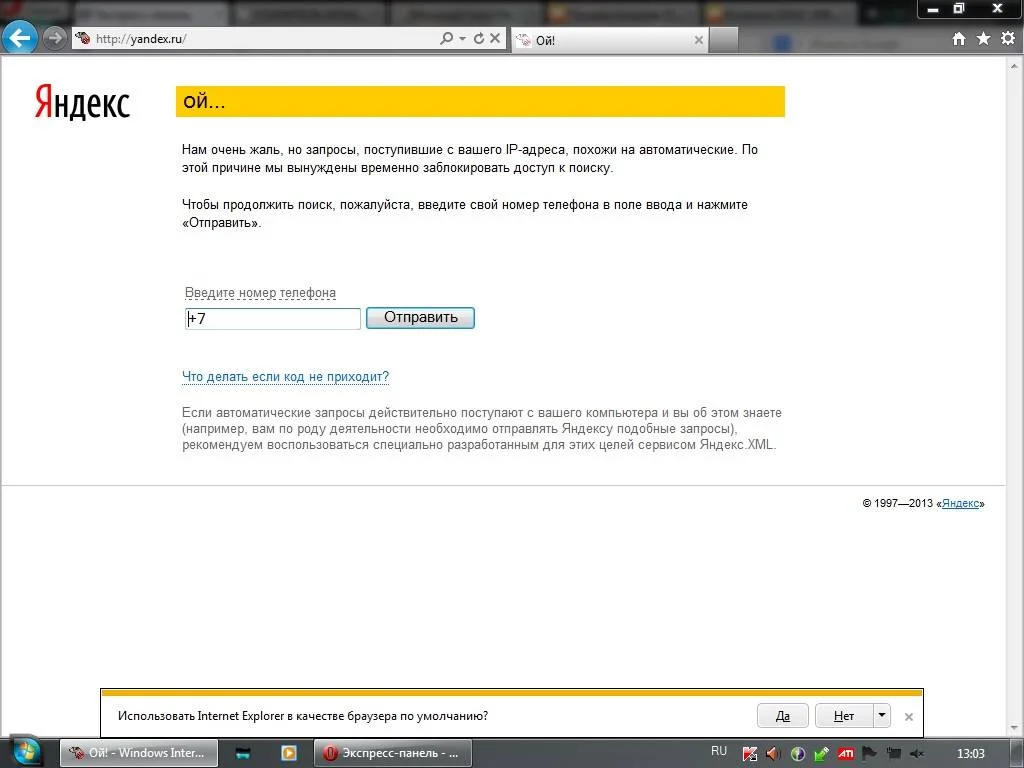
Task: Go to the Home page icon
Action: 959,39
